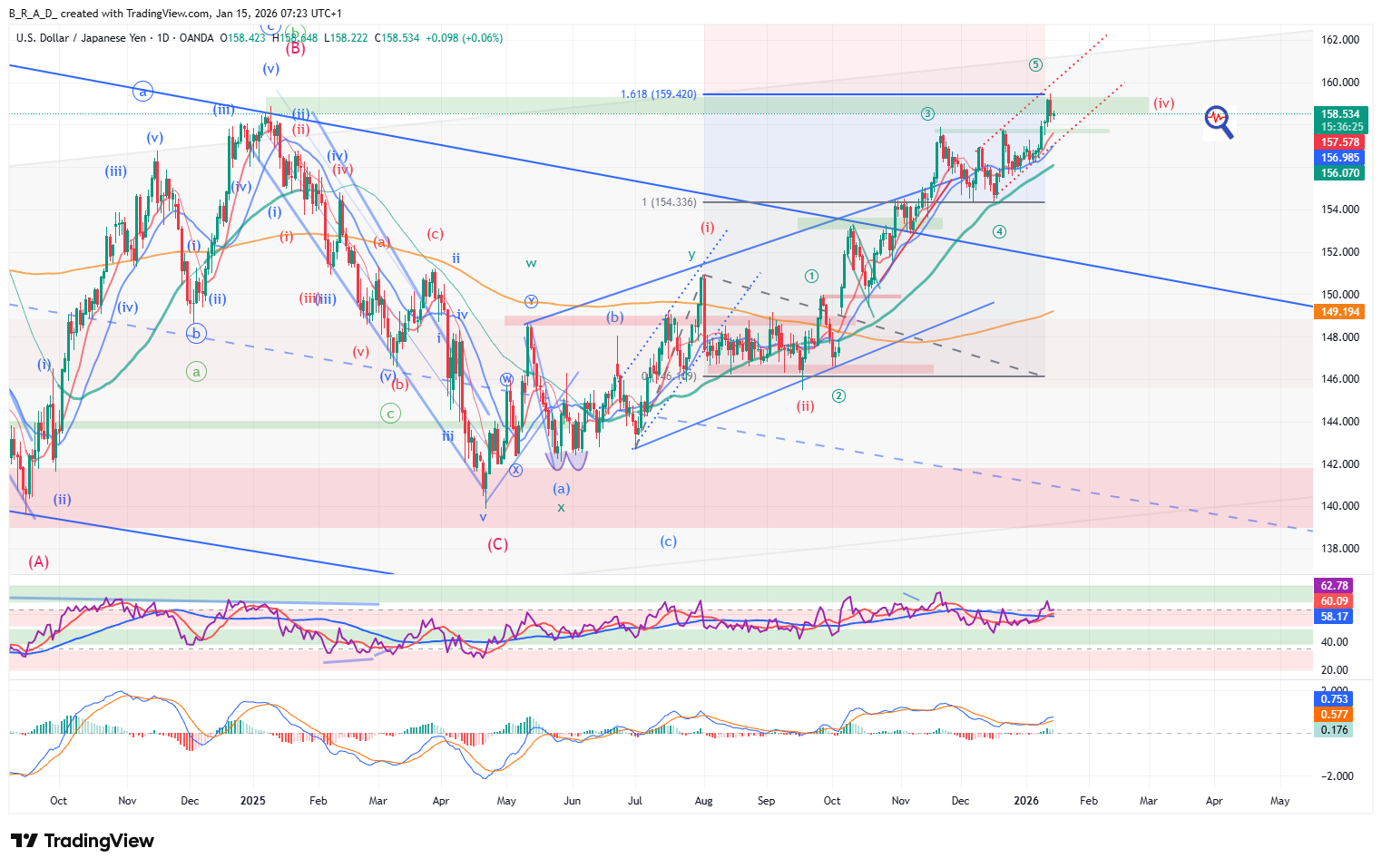Click the current price tag 158.534
Image resolution: width=1382 pixels, height=868 pixels.
1339,114
